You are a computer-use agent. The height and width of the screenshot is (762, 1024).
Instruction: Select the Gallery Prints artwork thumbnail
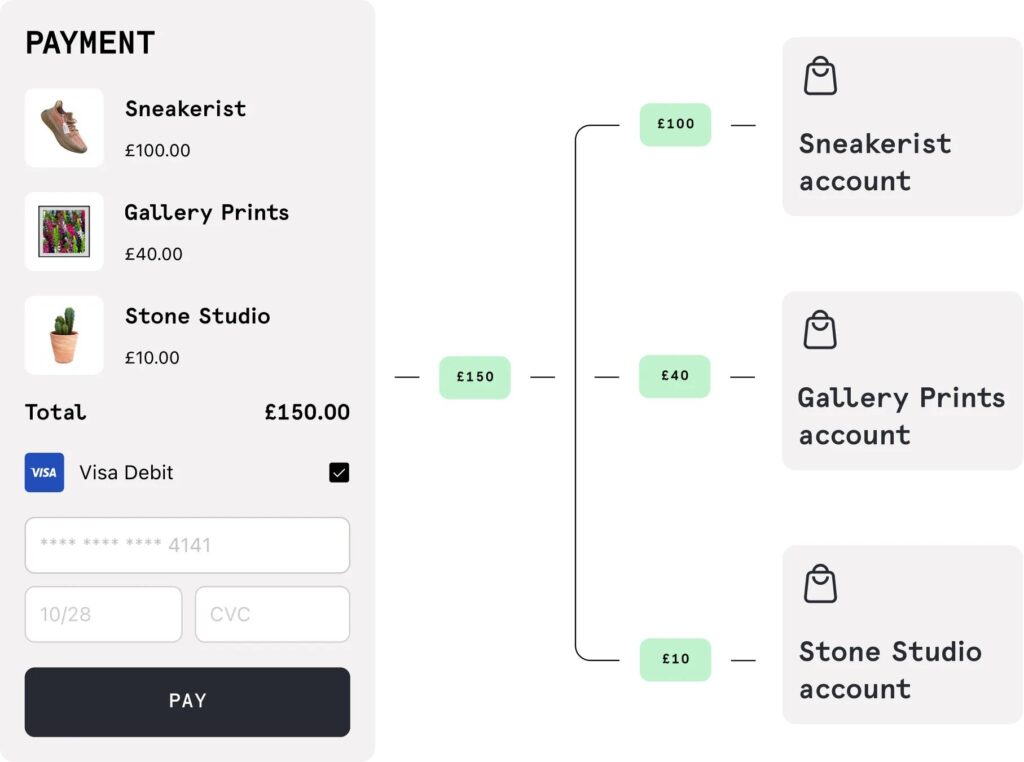coord(64,231)
